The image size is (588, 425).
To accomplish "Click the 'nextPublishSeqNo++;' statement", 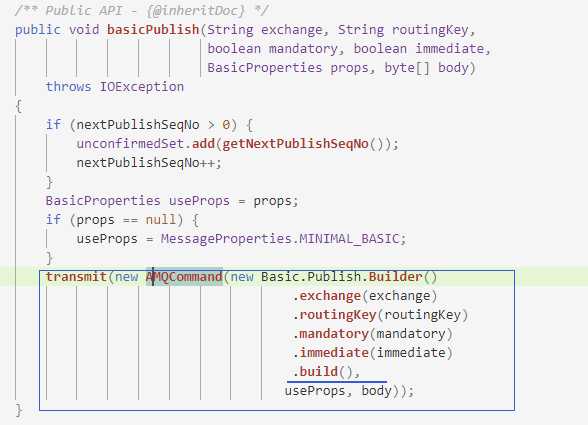I will (149, 163).
